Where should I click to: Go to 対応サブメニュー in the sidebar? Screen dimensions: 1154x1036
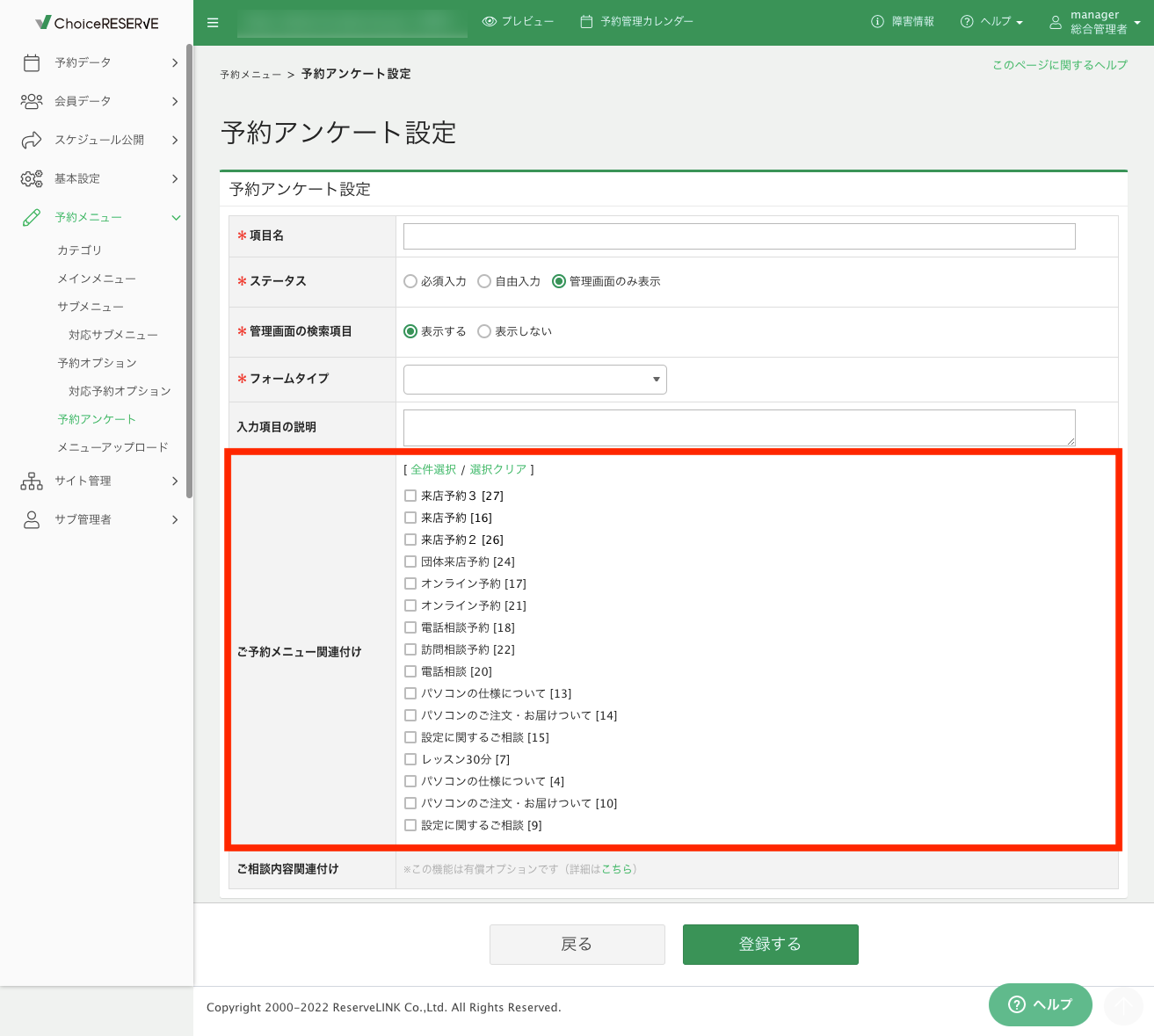pos(113,335)
